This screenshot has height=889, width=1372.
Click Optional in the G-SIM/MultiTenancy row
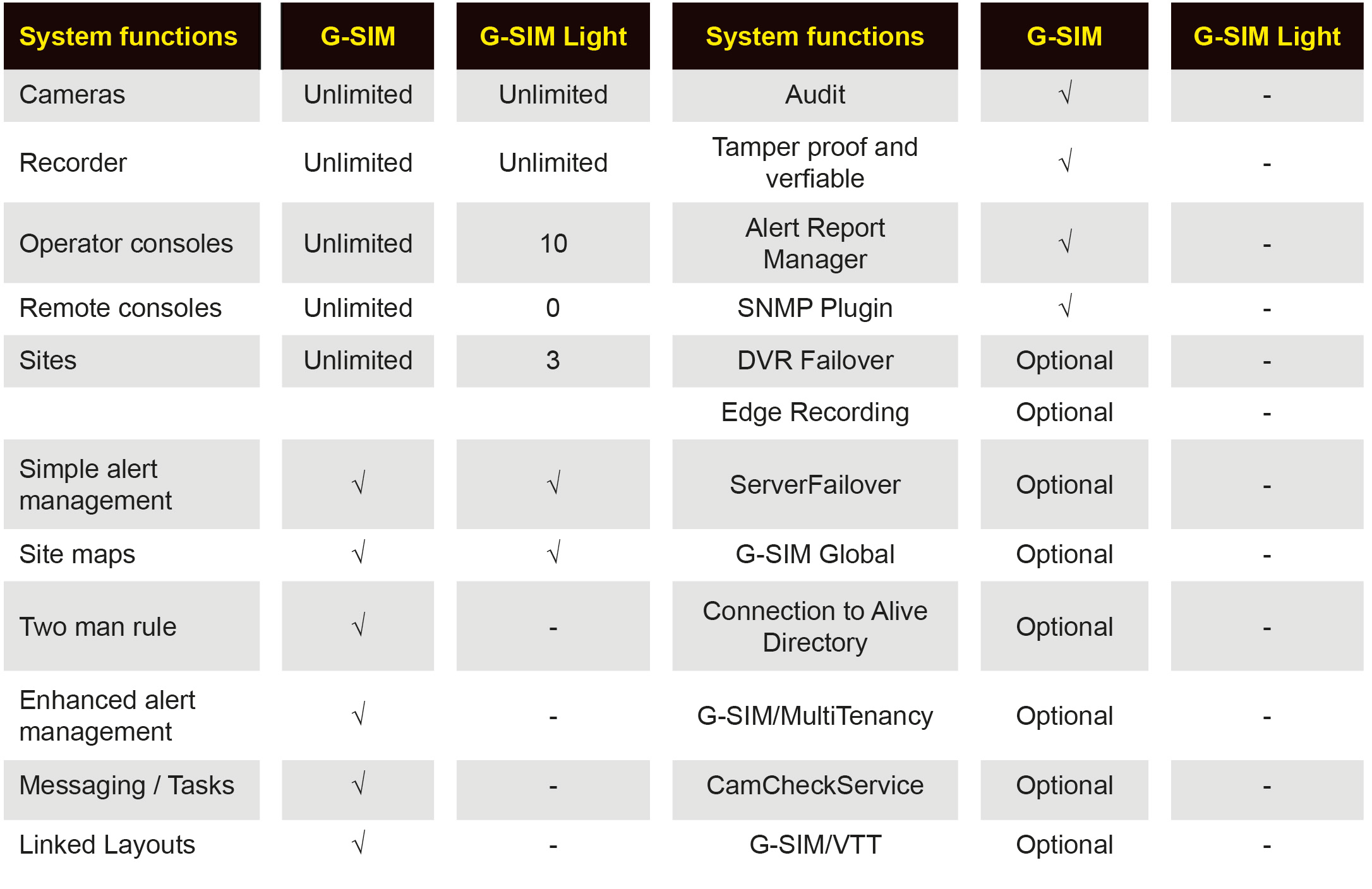pyautogui.click(x=1064, y=717)
